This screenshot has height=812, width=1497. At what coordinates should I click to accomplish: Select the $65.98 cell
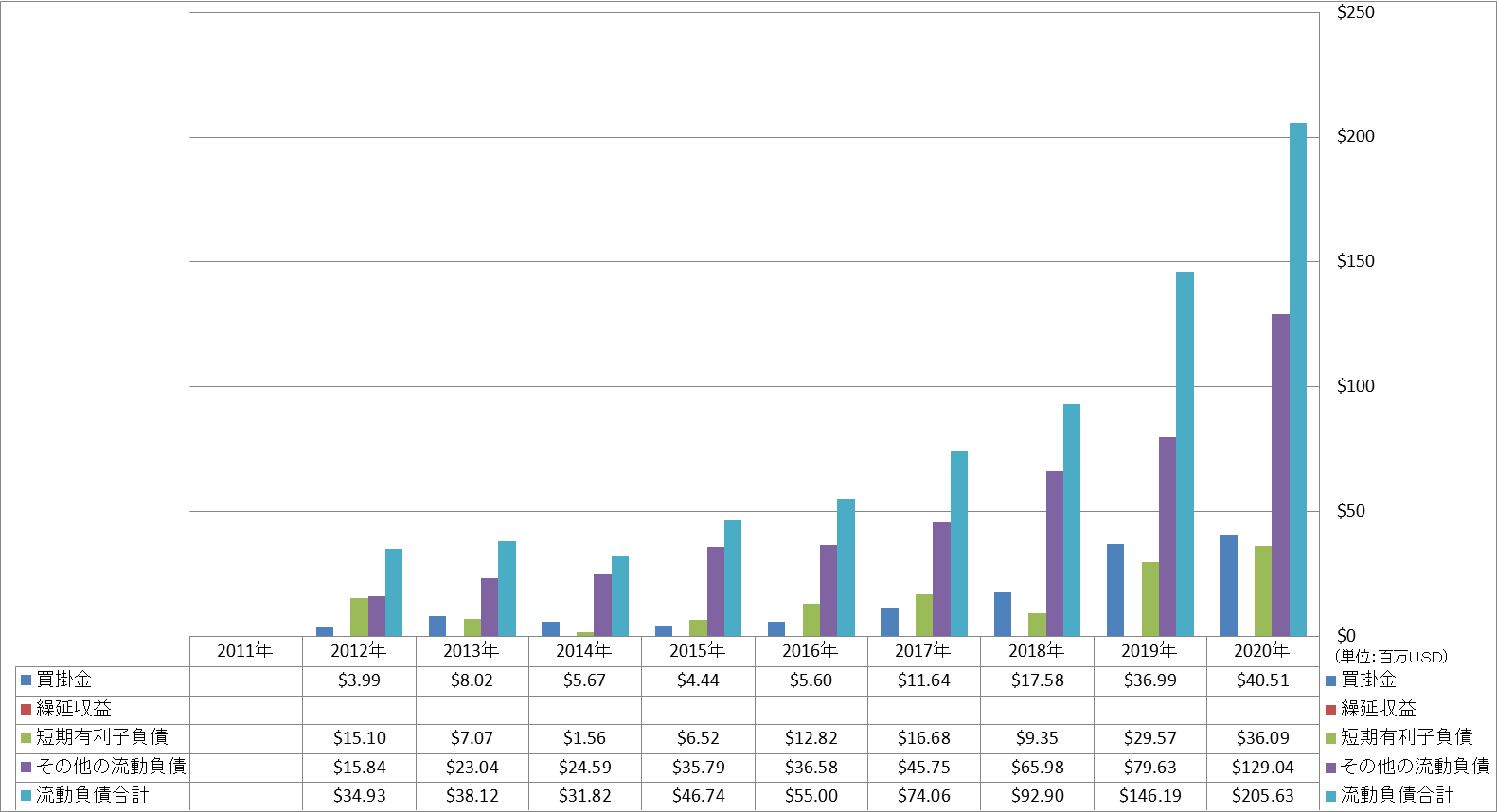(1037, 767)
